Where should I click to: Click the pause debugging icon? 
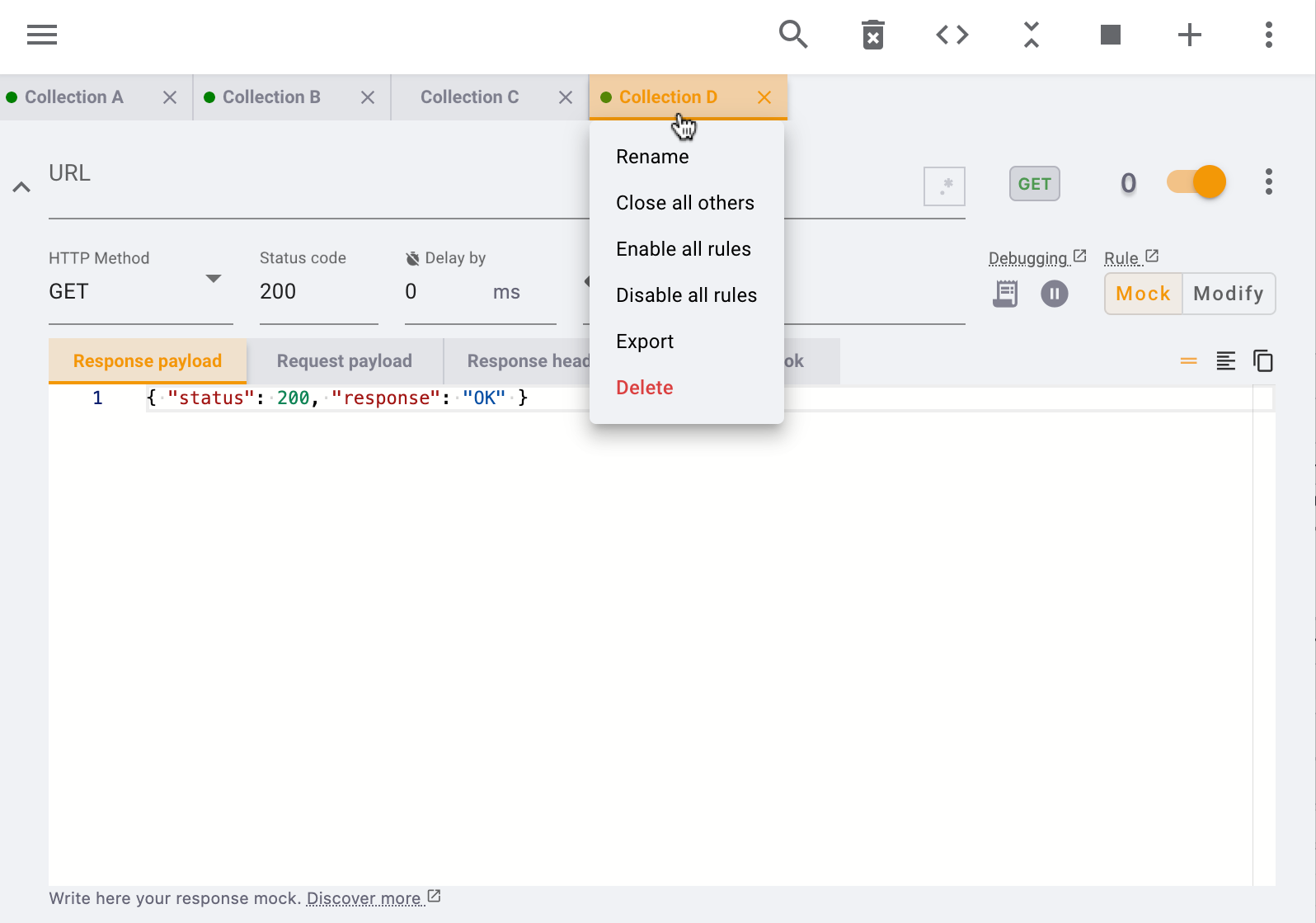tap(1054, 294)
